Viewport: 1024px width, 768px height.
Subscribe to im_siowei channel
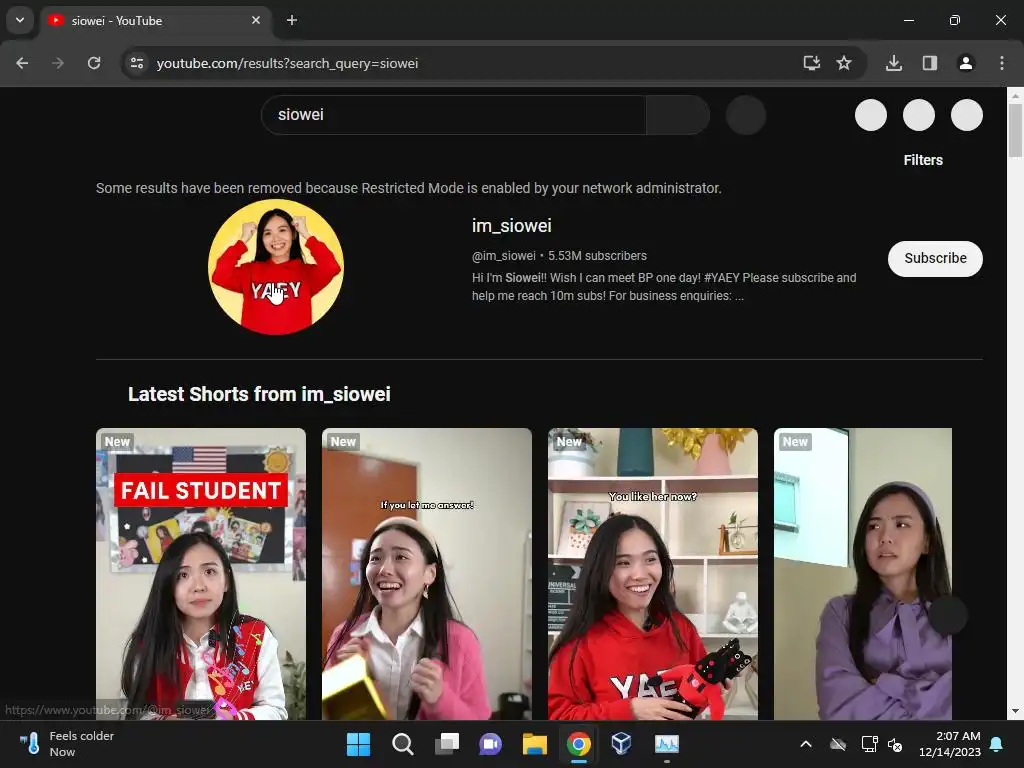tap(935, 259)
